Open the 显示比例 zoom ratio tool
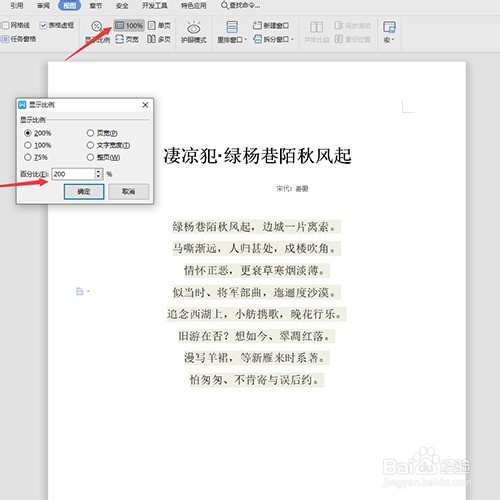 97,32
